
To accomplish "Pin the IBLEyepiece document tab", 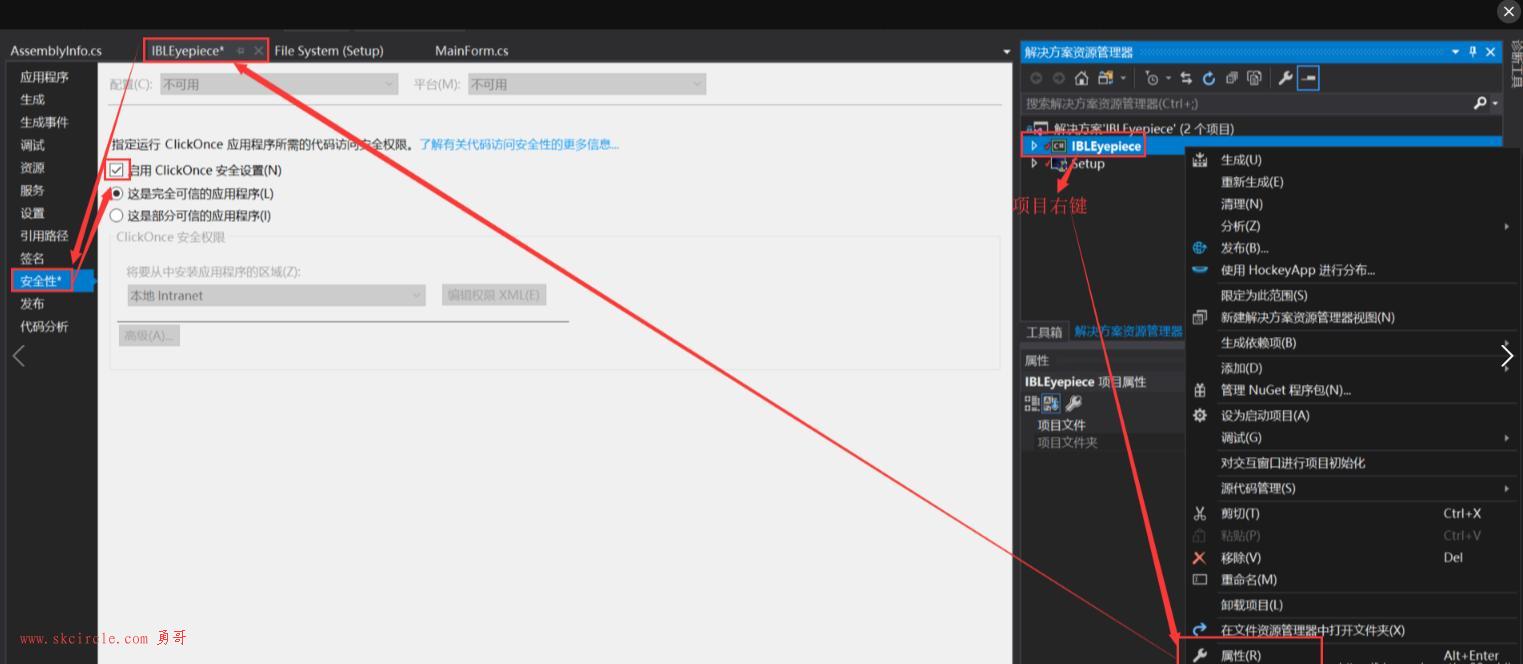I will pyautogui.click(x=241, y=50).
